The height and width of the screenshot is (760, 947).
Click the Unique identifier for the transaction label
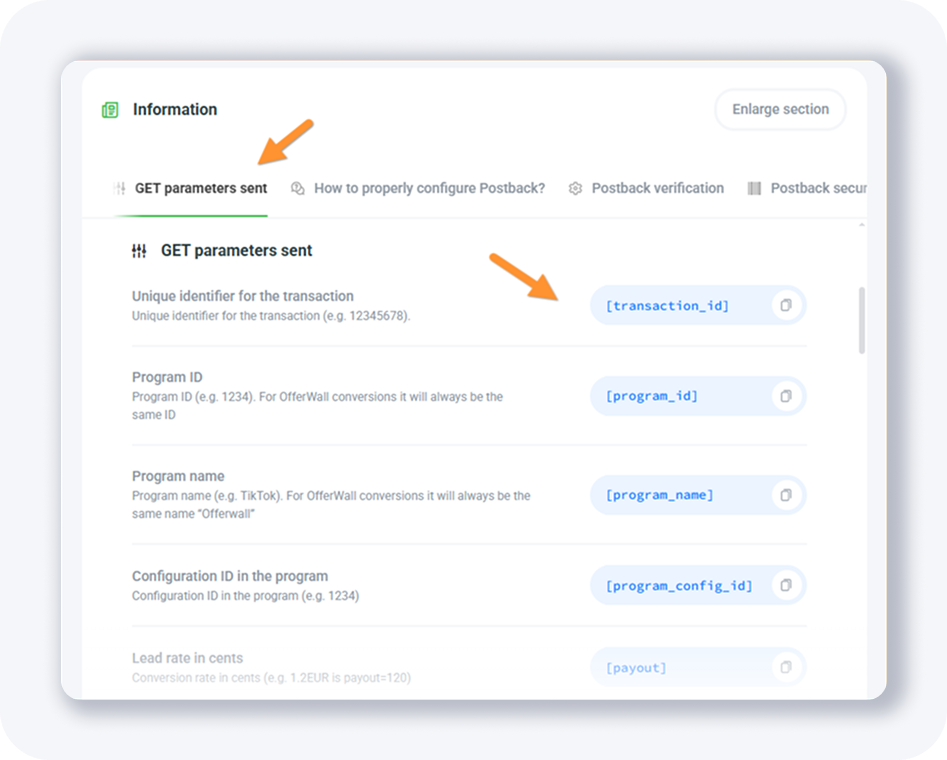click(243, 296)
